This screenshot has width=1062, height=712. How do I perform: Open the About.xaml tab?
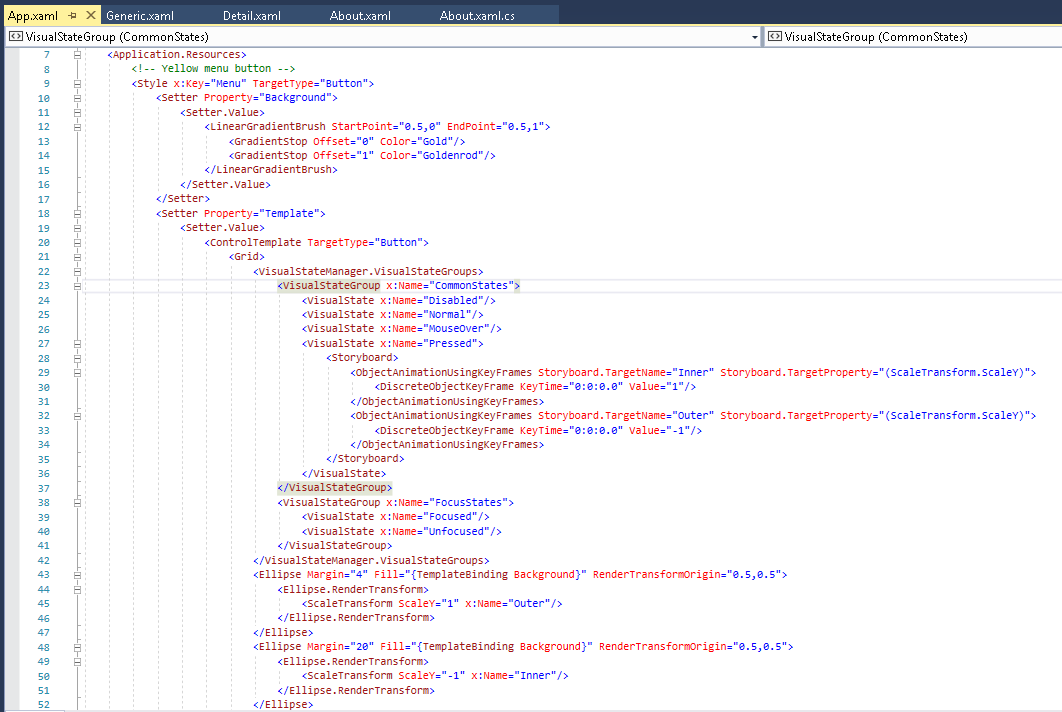360,16
